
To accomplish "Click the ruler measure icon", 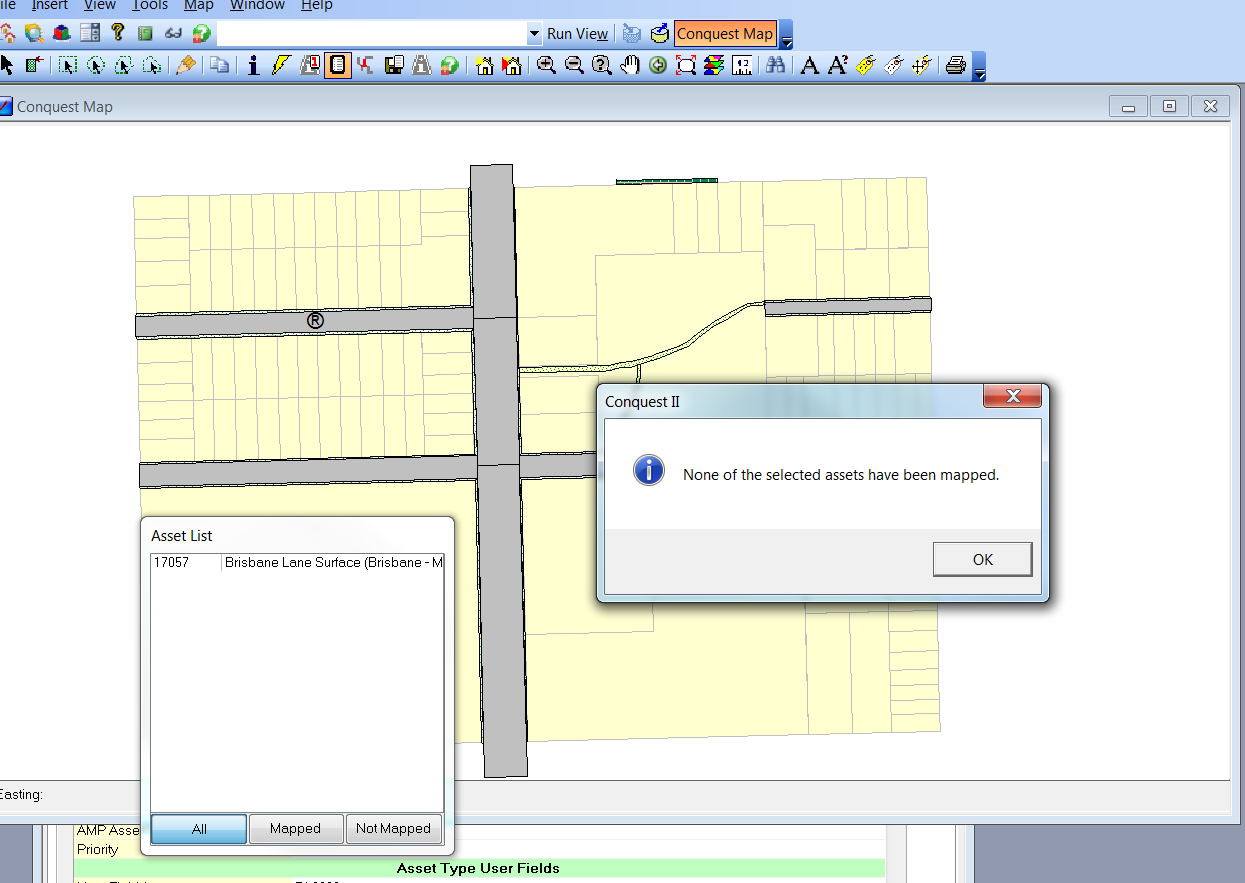I will pos(742,66).
